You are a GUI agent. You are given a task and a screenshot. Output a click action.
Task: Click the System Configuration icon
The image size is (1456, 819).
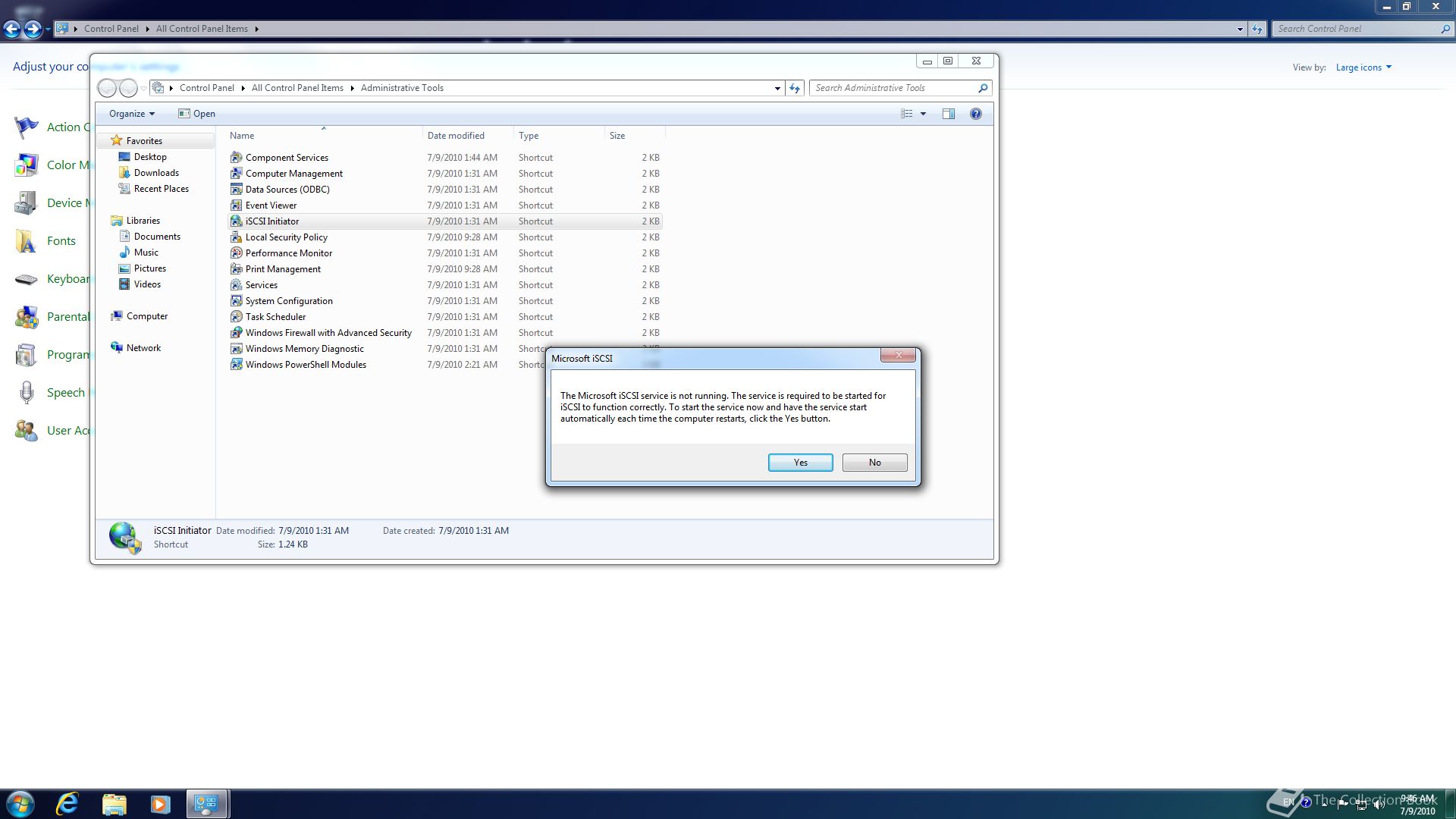(x=236, y=301)
